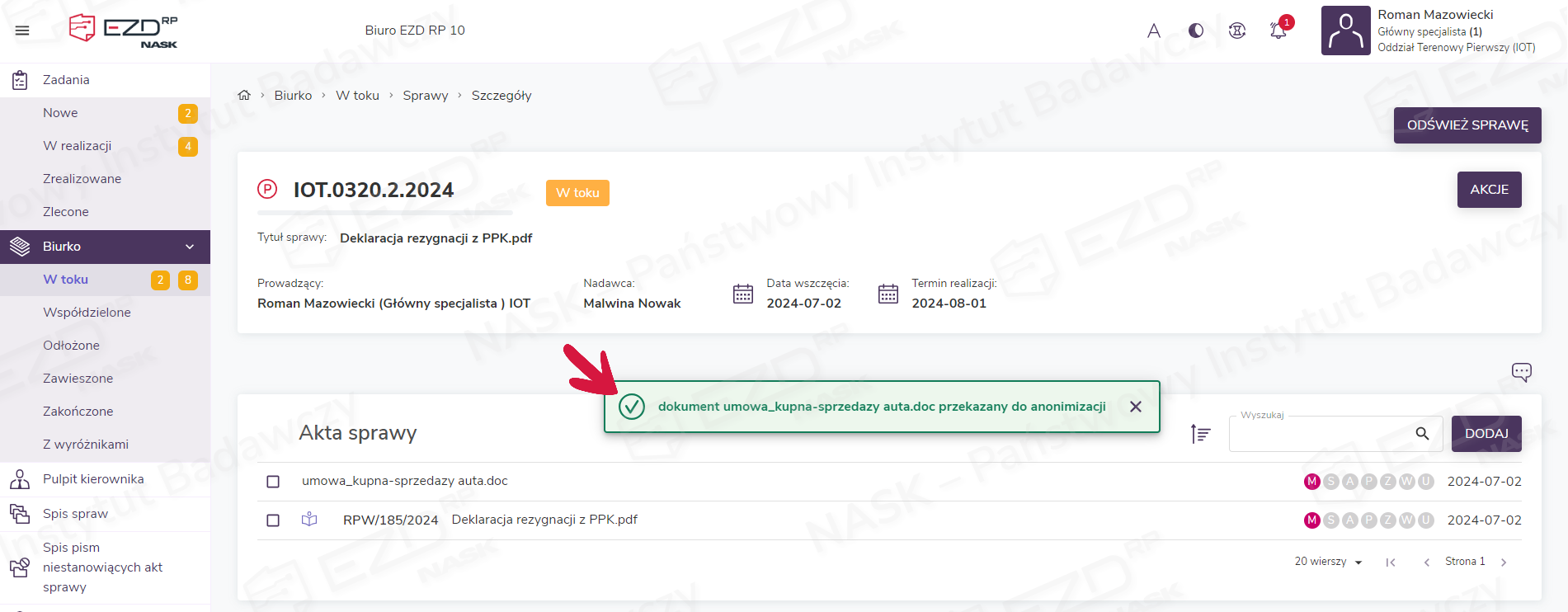Open the comments chat bubble icon
1568x612 pixels.
pyautogui.click(x=1521, y=372)
